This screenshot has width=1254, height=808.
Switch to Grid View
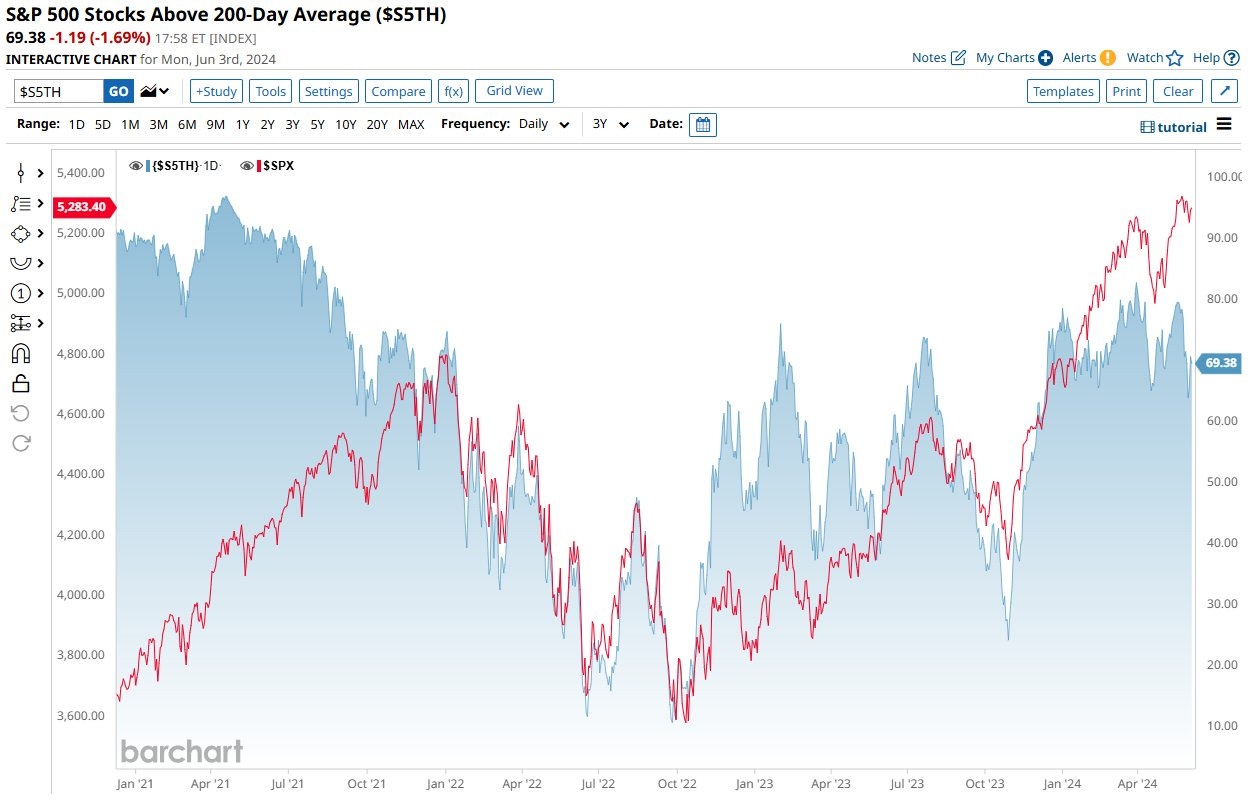pos(514,91)
